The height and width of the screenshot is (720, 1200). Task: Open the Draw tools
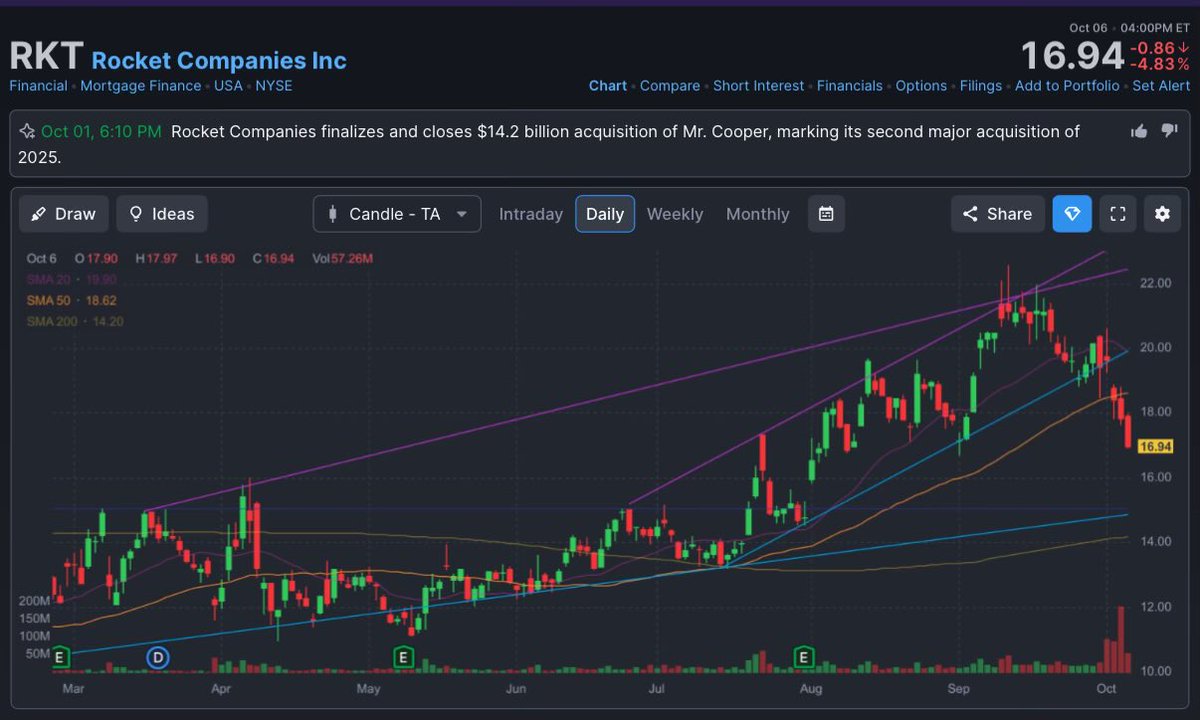[x=64, y=214]
